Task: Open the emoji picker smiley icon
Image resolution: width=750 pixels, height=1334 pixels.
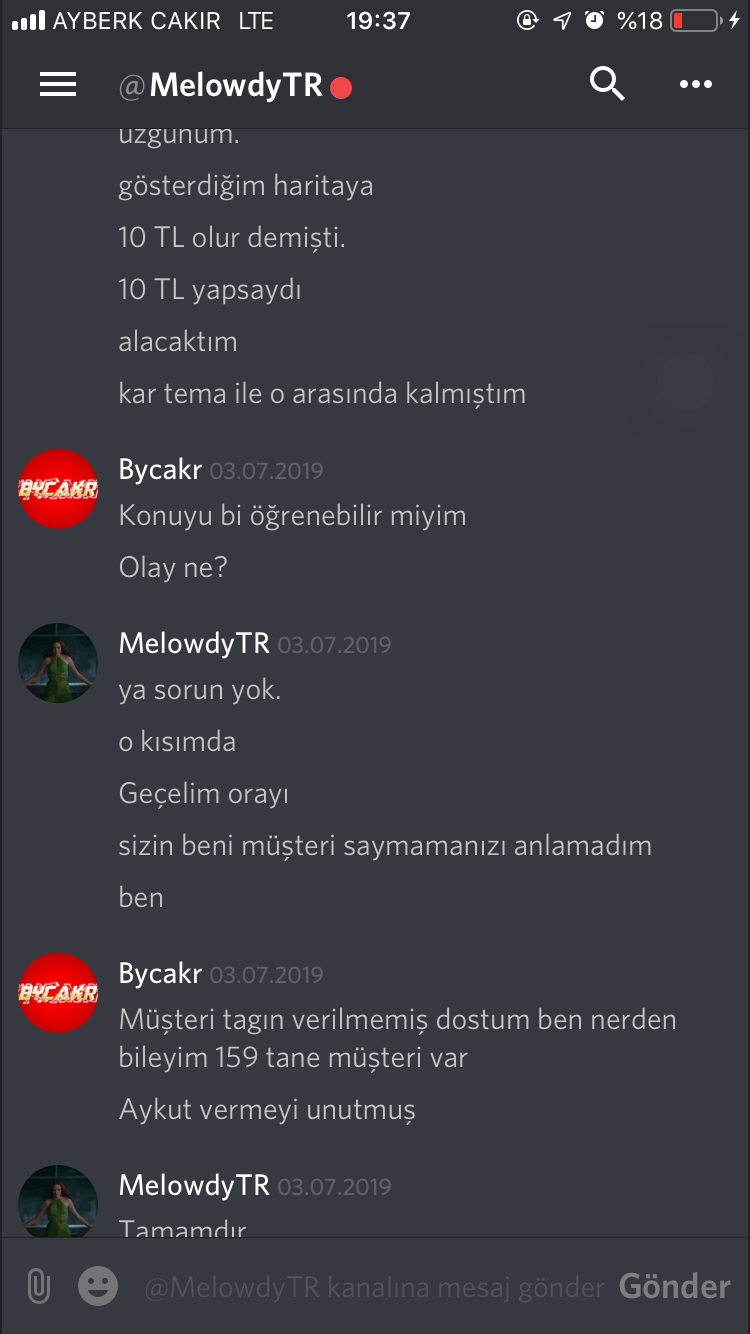Action: (x=98, y=1286)
